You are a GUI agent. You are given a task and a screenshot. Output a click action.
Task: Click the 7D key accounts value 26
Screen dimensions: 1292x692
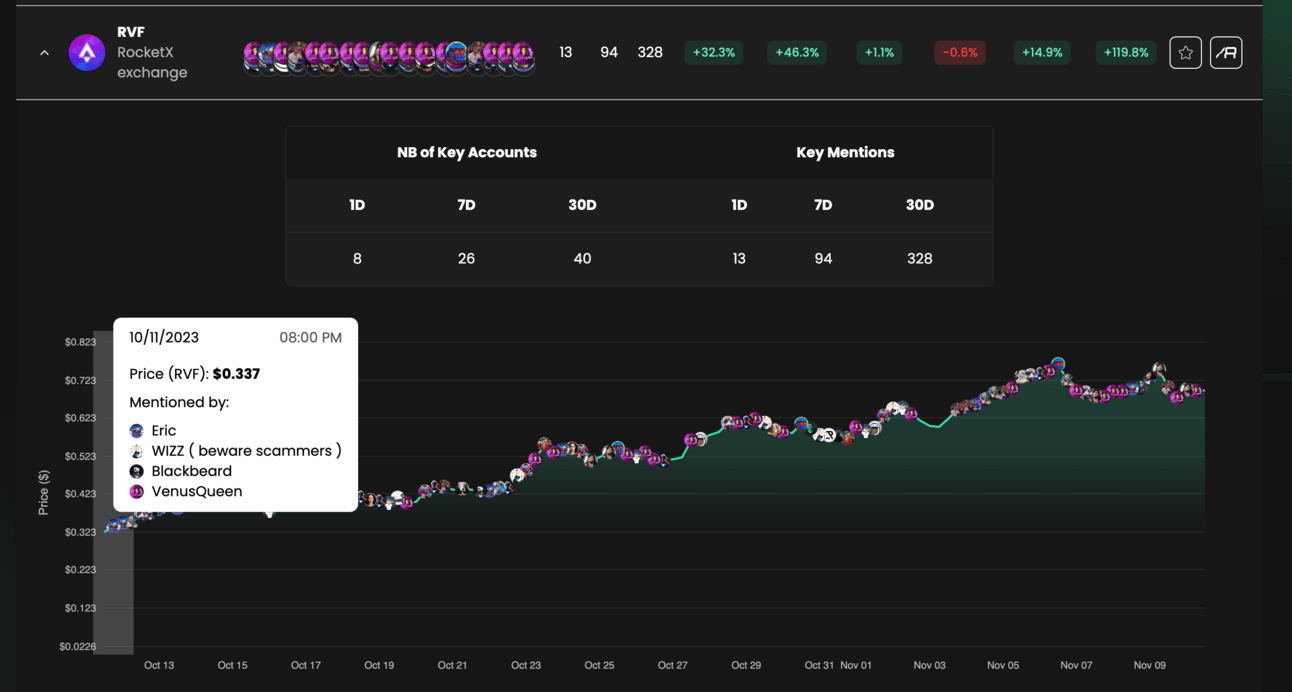tap(466, 259)
